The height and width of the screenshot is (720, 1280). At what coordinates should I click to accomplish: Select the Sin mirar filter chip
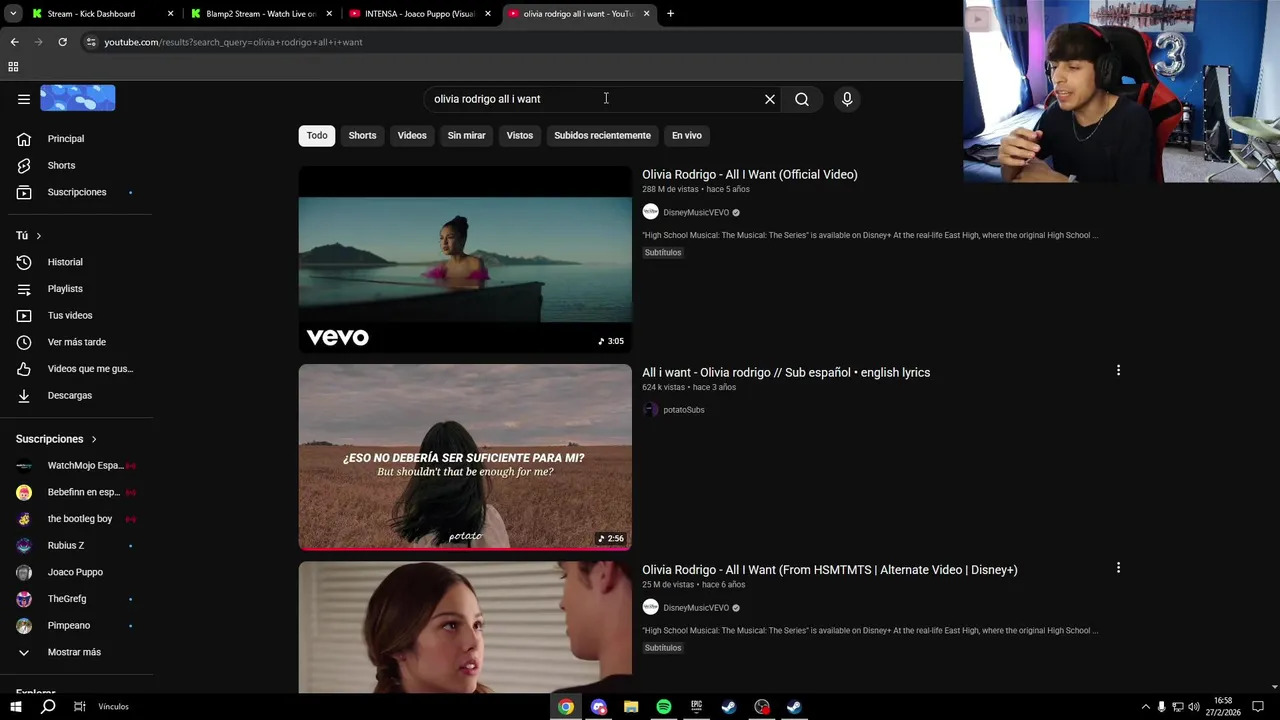coord(466,136)
